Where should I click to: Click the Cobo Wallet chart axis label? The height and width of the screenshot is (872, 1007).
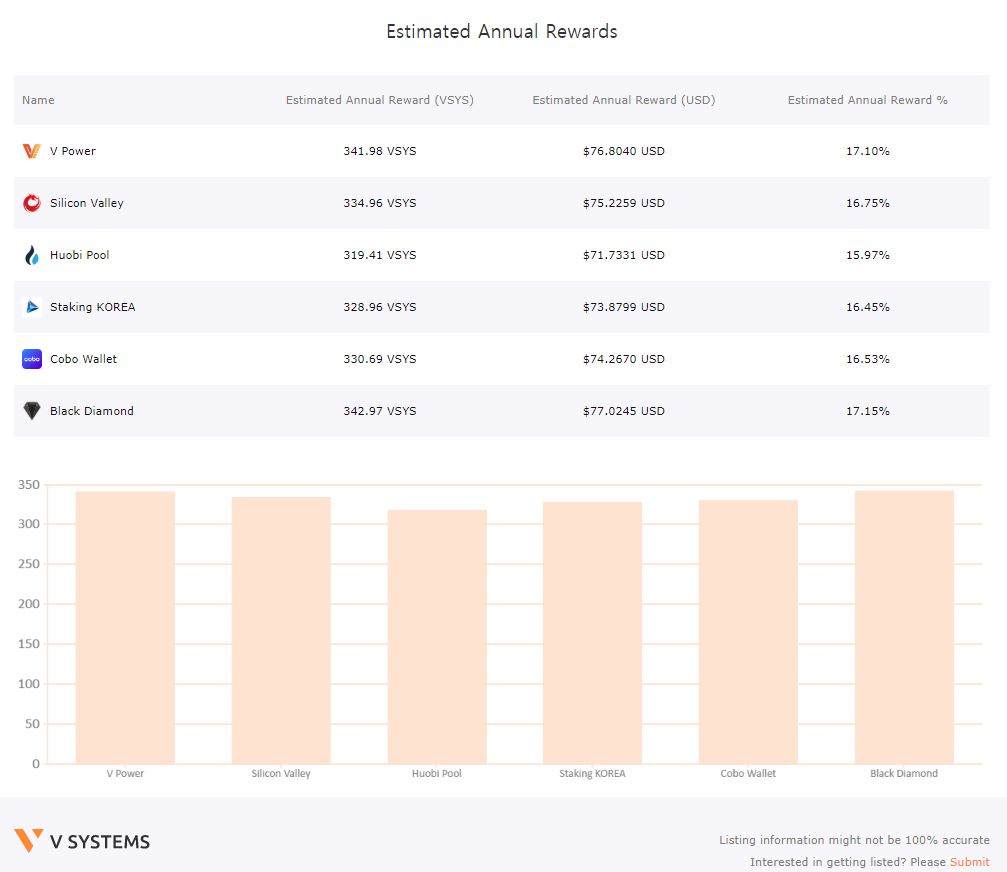(x=748, y=774)
